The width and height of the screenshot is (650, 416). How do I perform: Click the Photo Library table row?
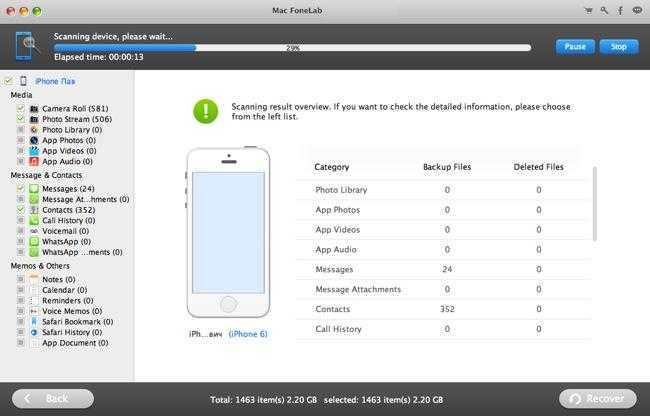click(x=444, y=190)
